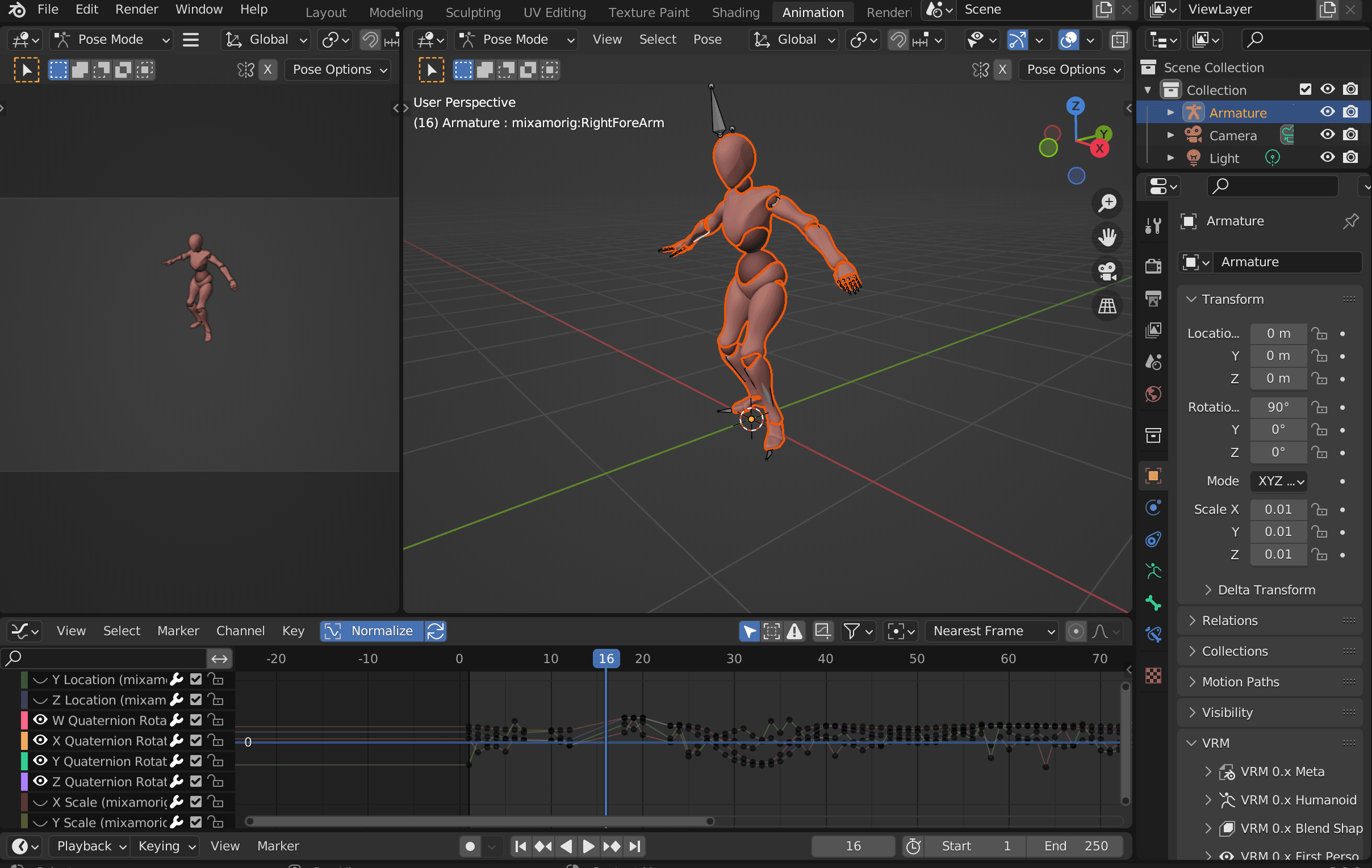Select the green bone Data properties tab
1372x868 pixels.
pyautogui.click(x=1153, y=603)
